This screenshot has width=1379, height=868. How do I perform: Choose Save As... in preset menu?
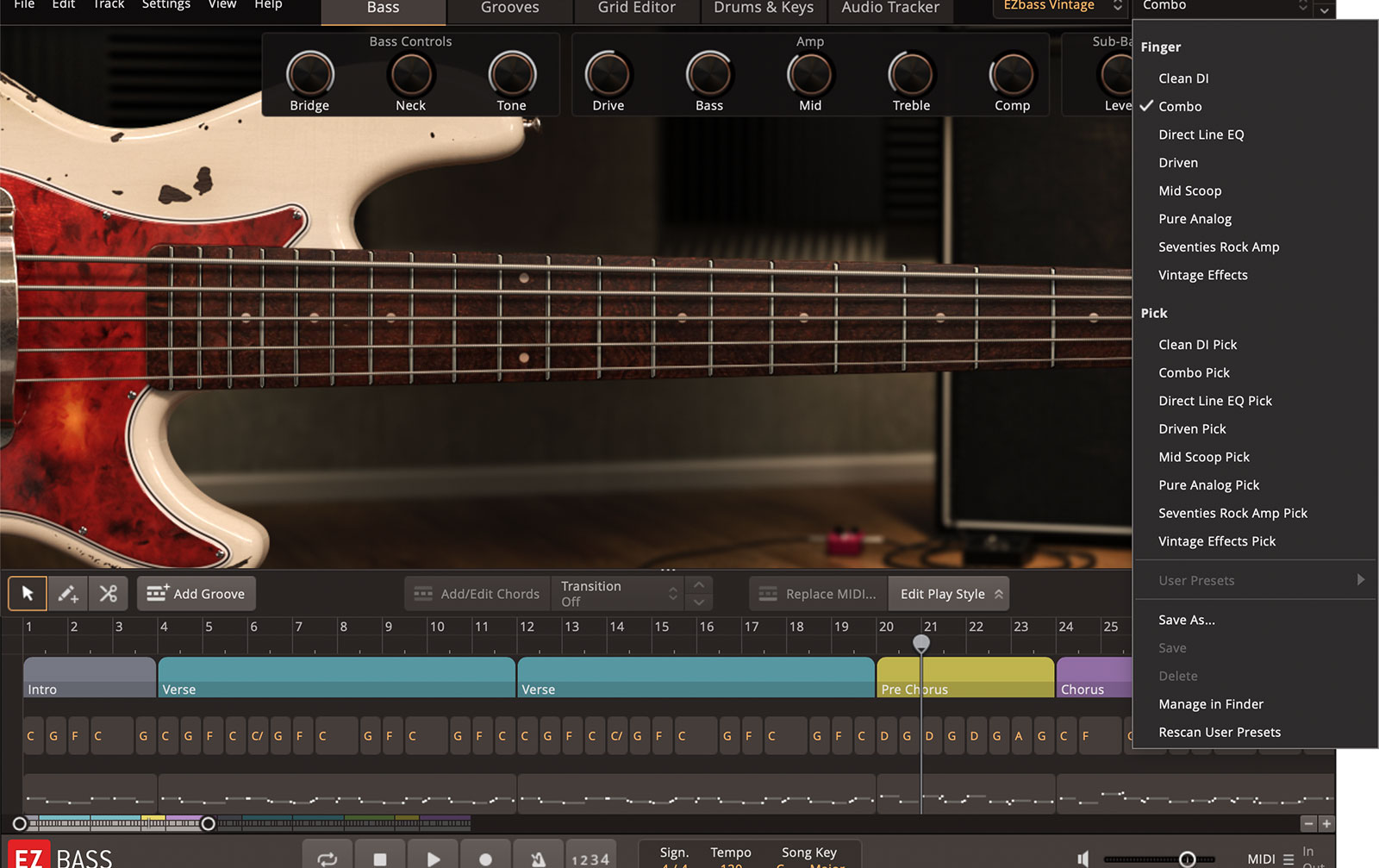[x=1254, y=620]
